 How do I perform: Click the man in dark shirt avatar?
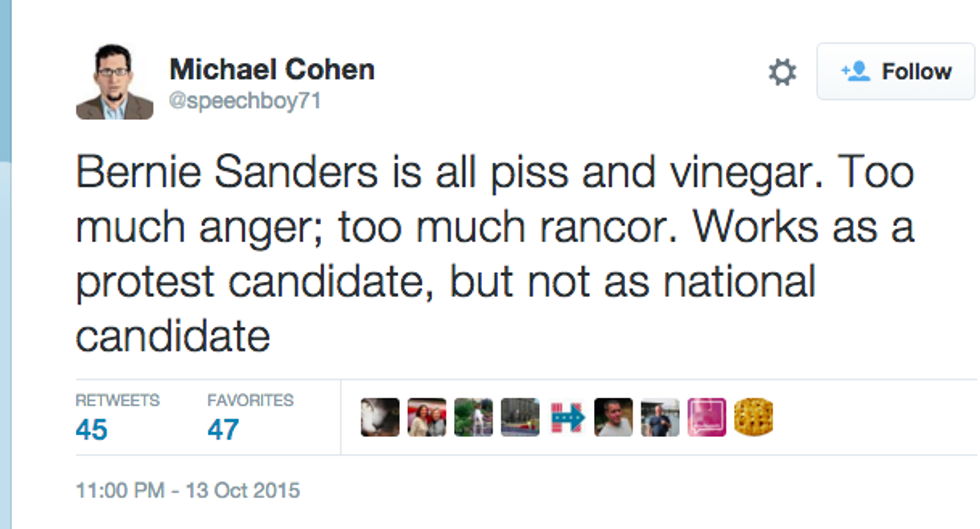click(x=660, y=417)
